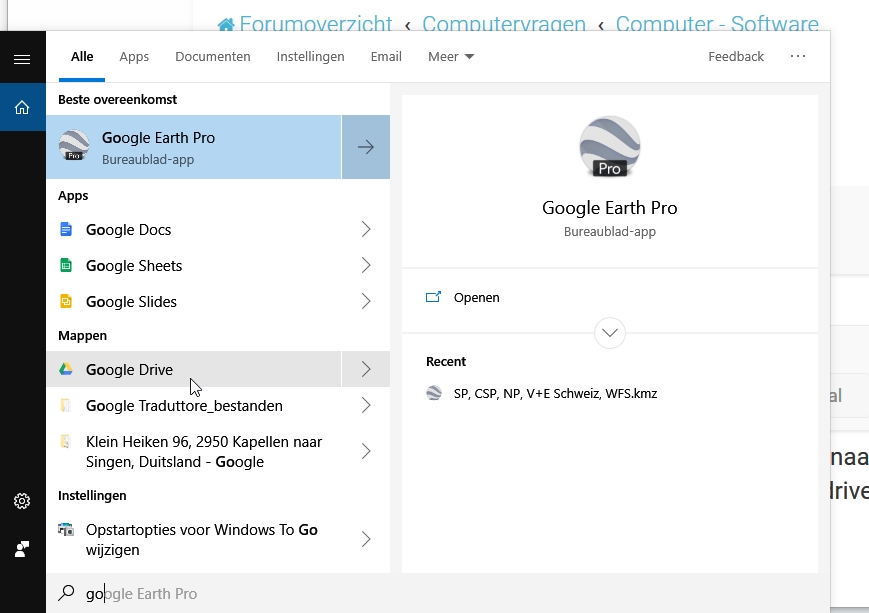
Task: Open Google Sheets app result
Action: tap(134, 266)
